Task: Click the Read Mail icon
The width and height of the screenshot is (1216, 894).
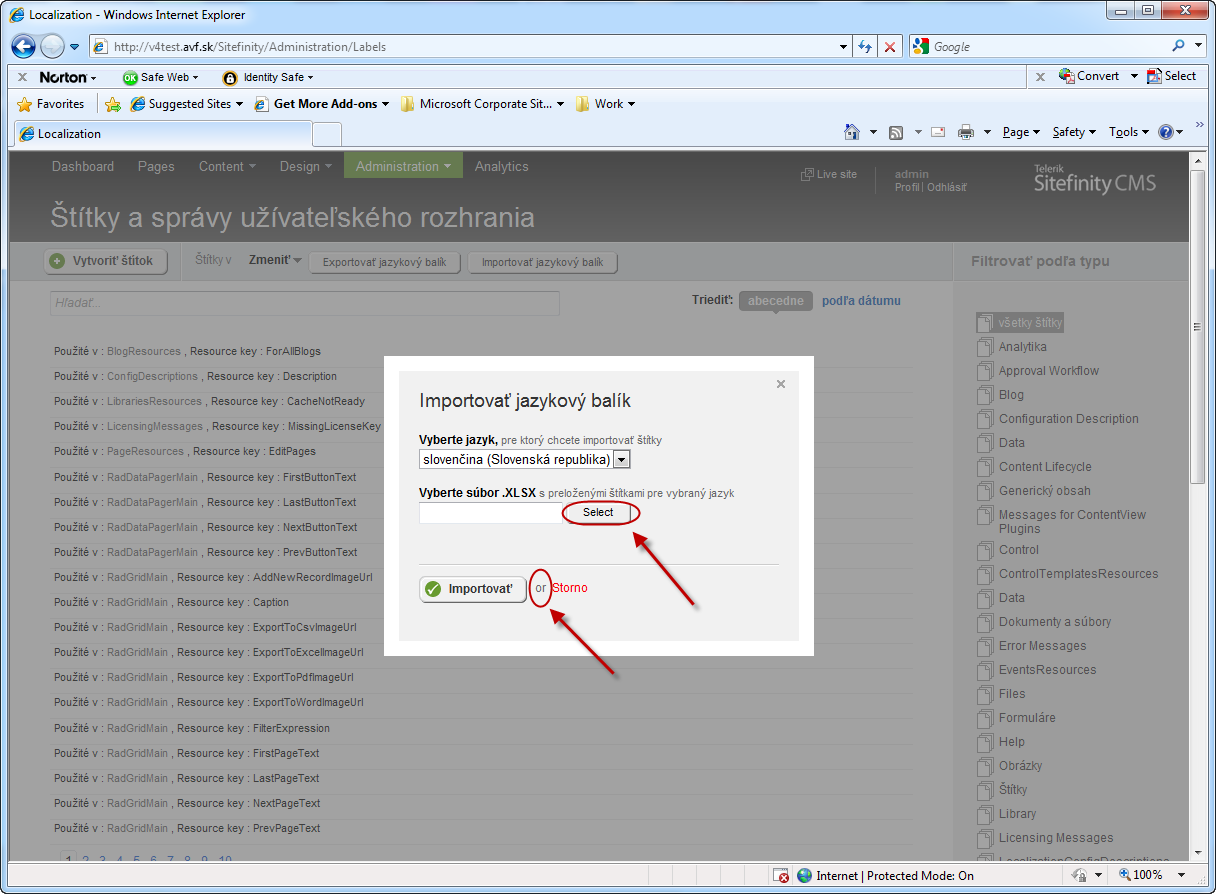Action: [938, 132]
